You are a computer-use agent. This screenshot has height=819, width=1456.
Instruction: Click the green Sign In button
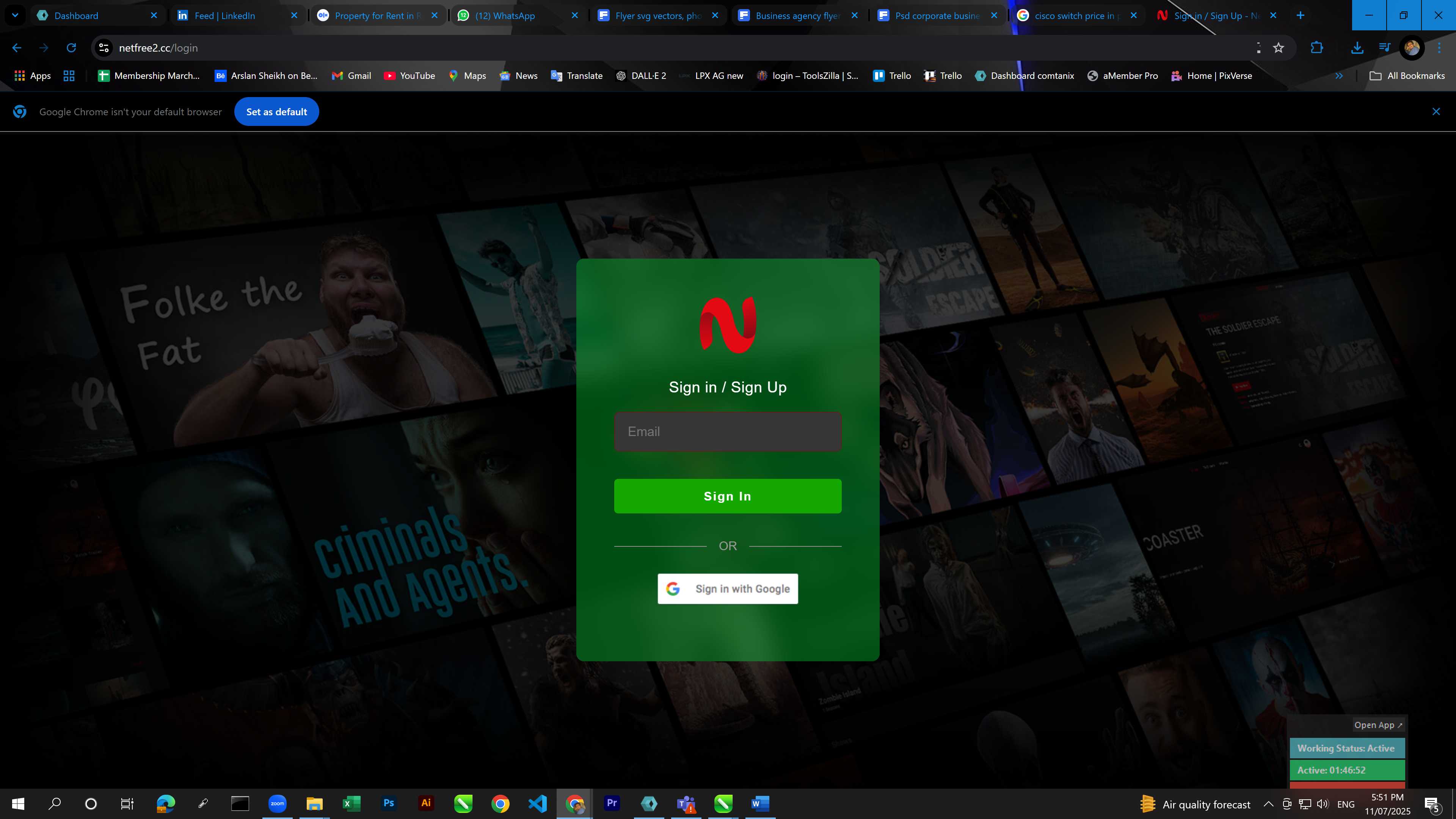[x=728, y=496]
